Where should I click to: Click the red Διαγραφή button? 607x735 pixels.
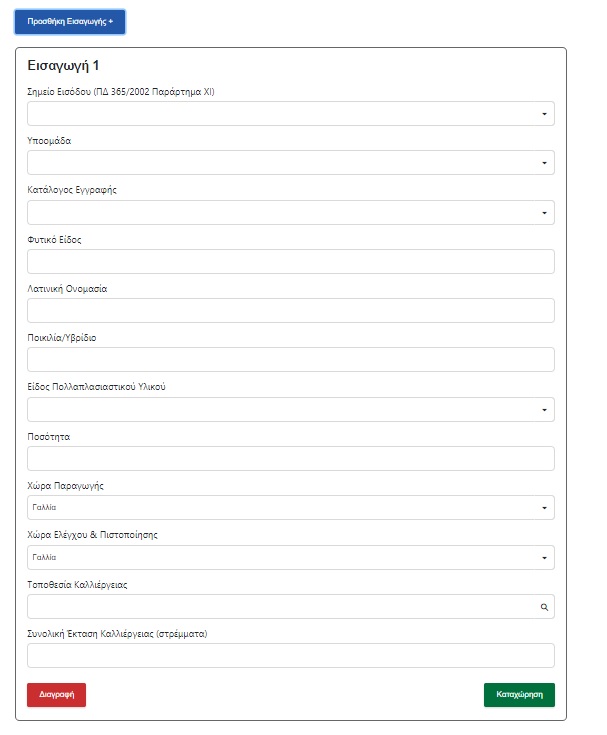(56, 695)
